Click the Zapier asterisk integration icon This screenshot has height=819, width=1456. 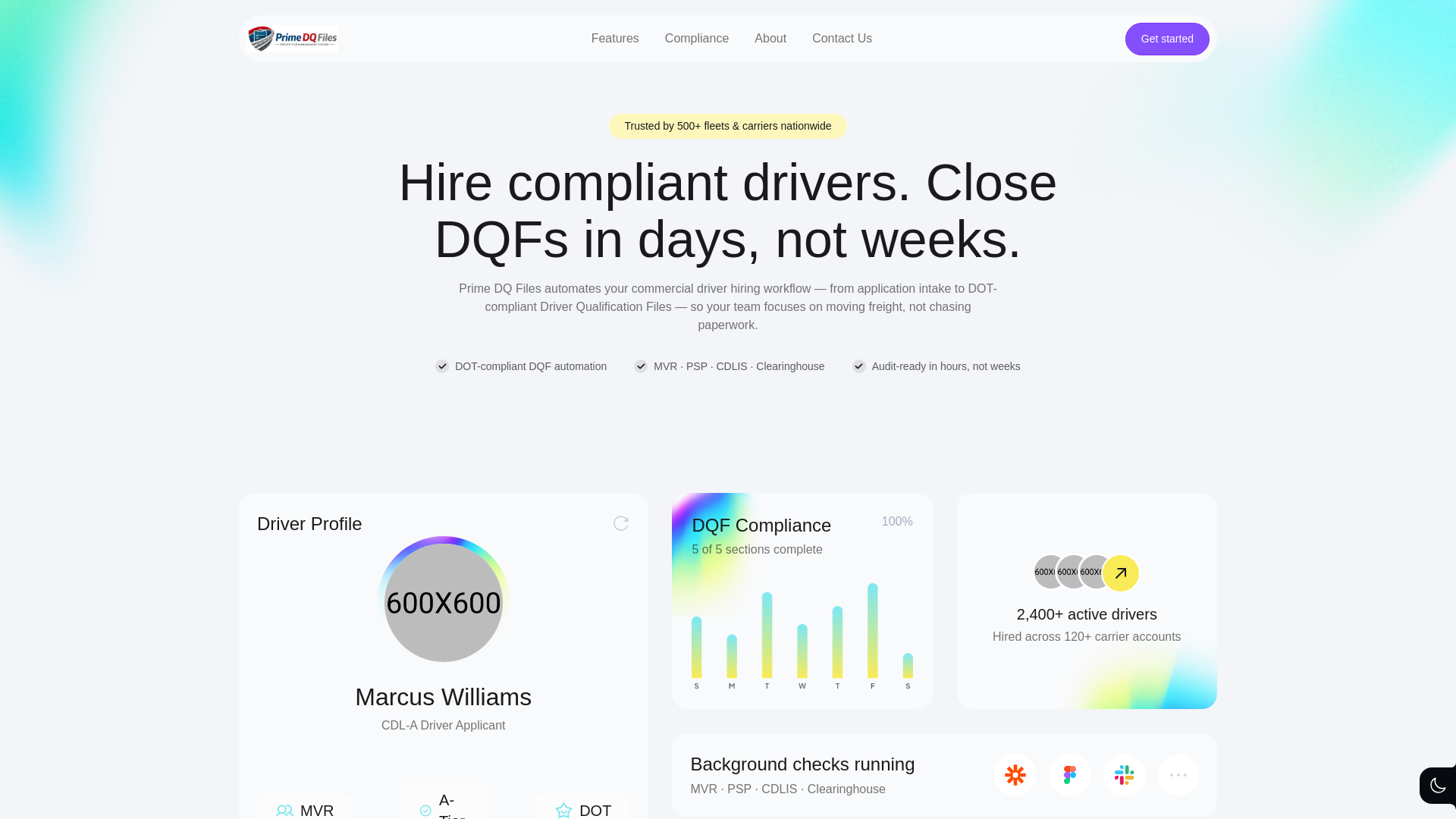point(1015,775)
